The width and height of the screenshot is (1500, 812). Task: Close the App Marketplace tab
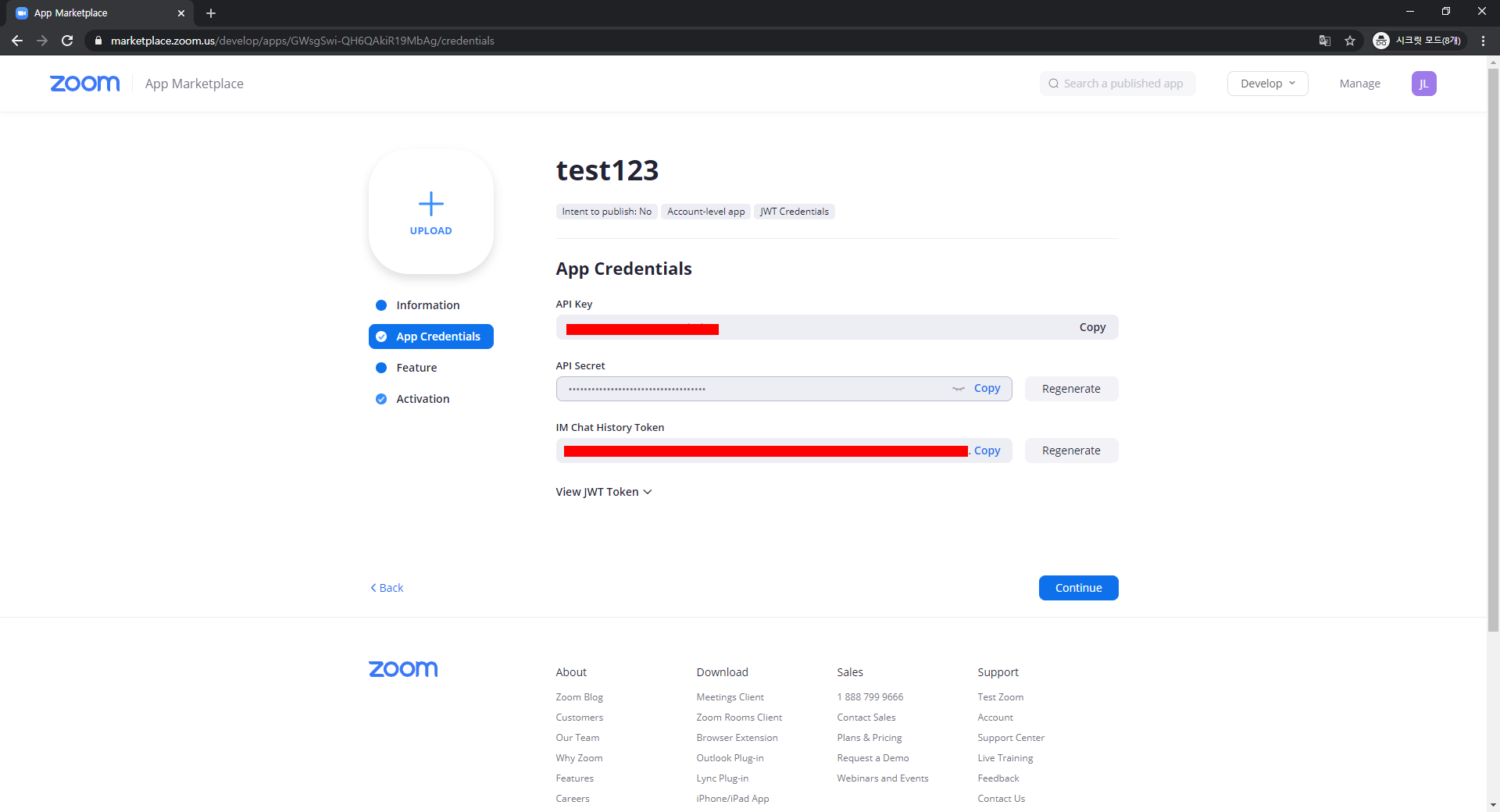click(x=181, y=13)
